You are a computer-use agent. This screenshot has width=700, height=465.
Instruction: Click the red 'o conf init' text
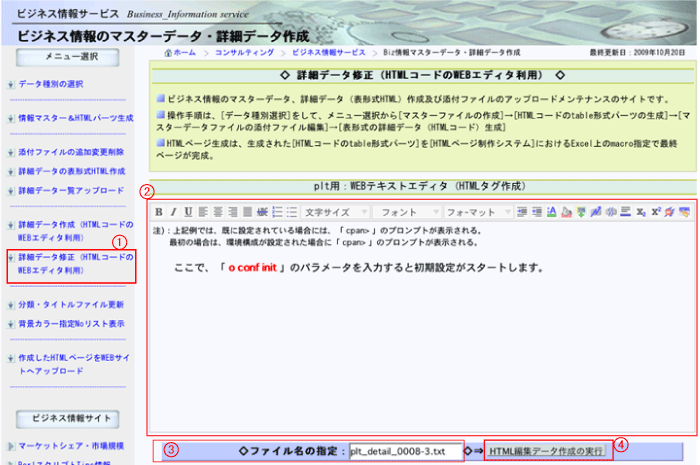(253, 268)
